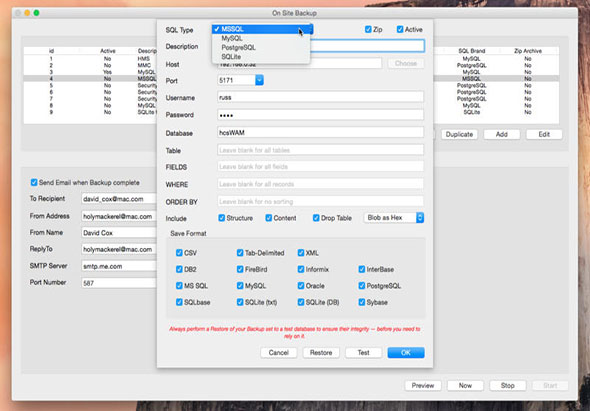Image resolution: width=590 pixels, height=411 pixels.
Task: Click the Zip Archive column header
Action: (x=528, y=51)
